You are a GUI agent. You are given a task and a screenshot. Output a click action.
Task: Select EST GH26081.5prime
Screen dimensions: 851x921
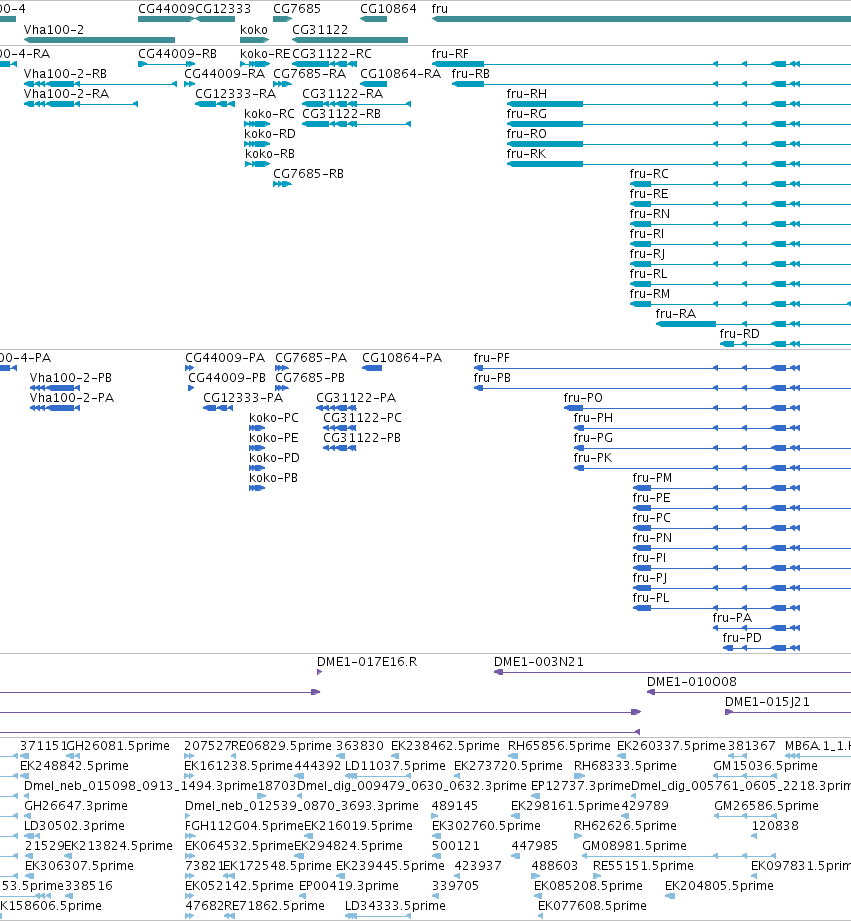(119, 746)
